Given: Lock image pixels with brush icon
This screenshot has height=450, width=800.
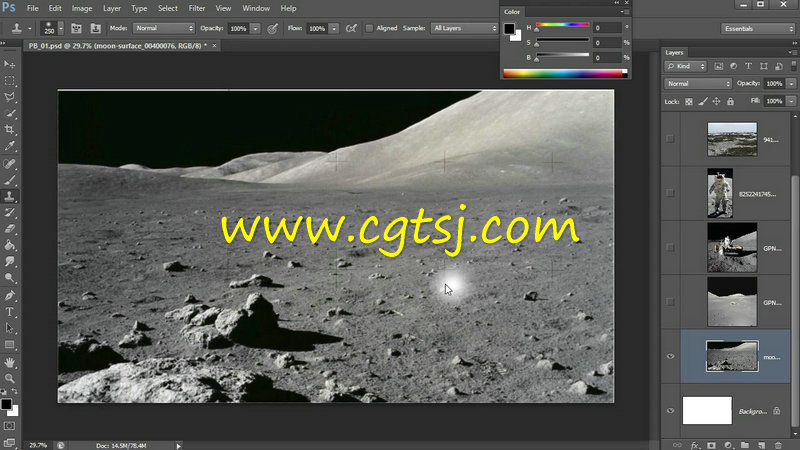Looking at the screenshot, I should 703,102.
